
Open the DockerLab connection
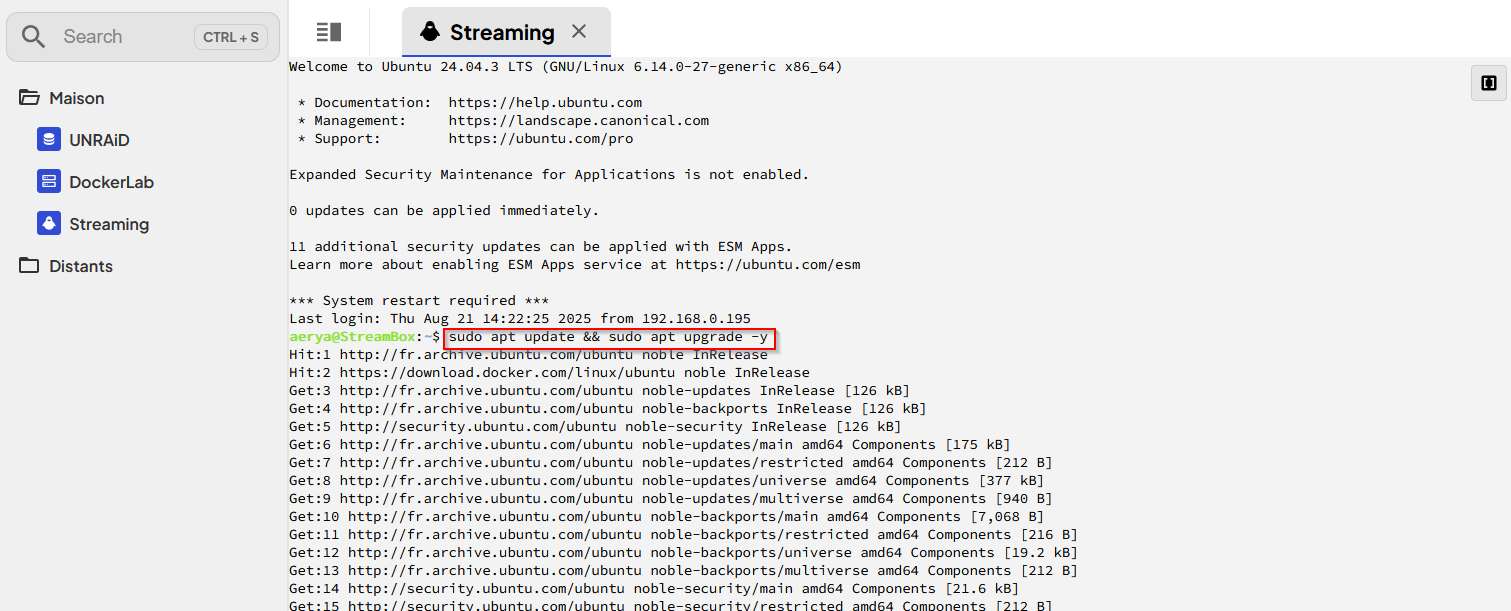point(111,182)
